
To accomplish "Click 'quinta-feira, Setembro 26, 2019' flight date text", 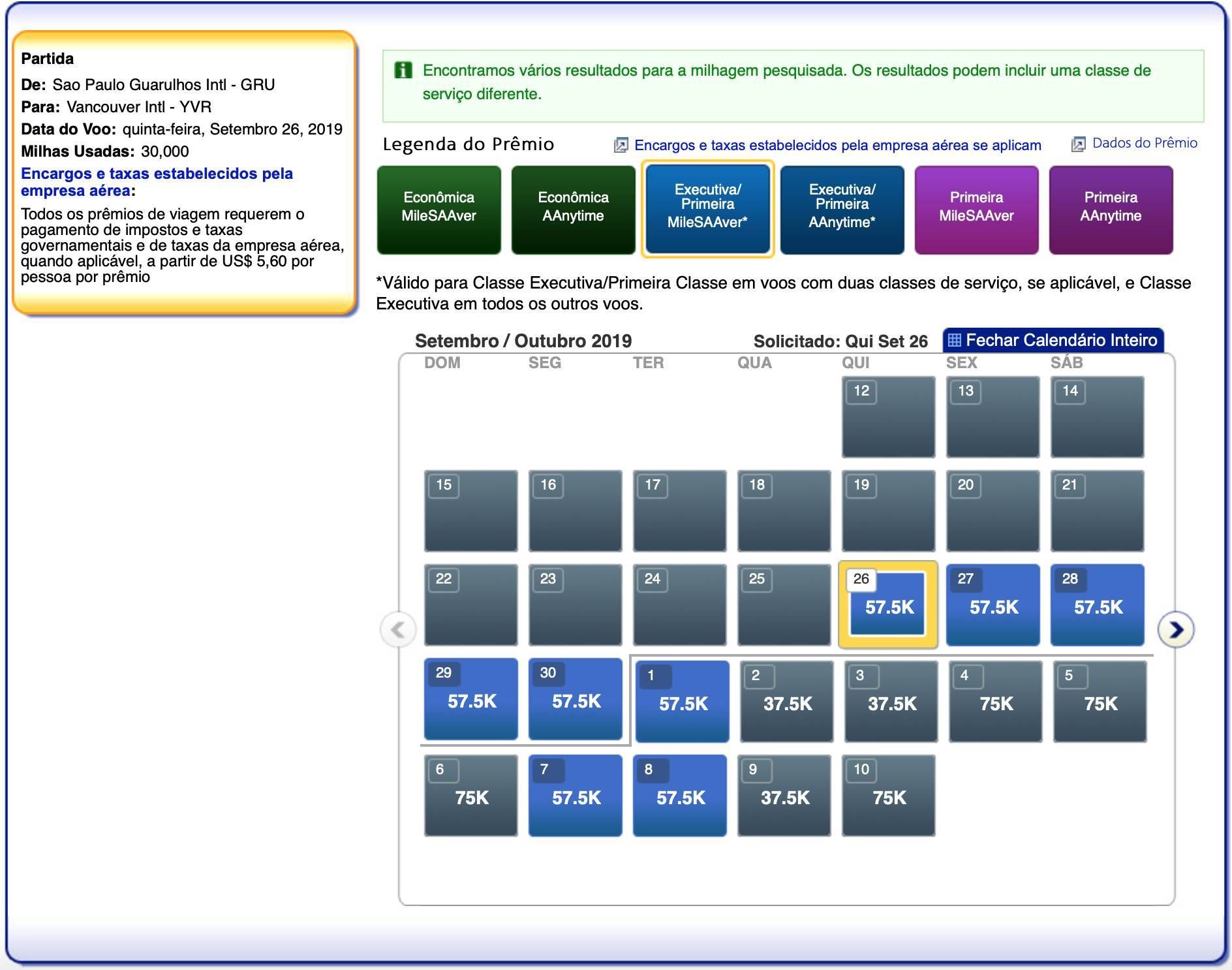I will coord(232,129).
